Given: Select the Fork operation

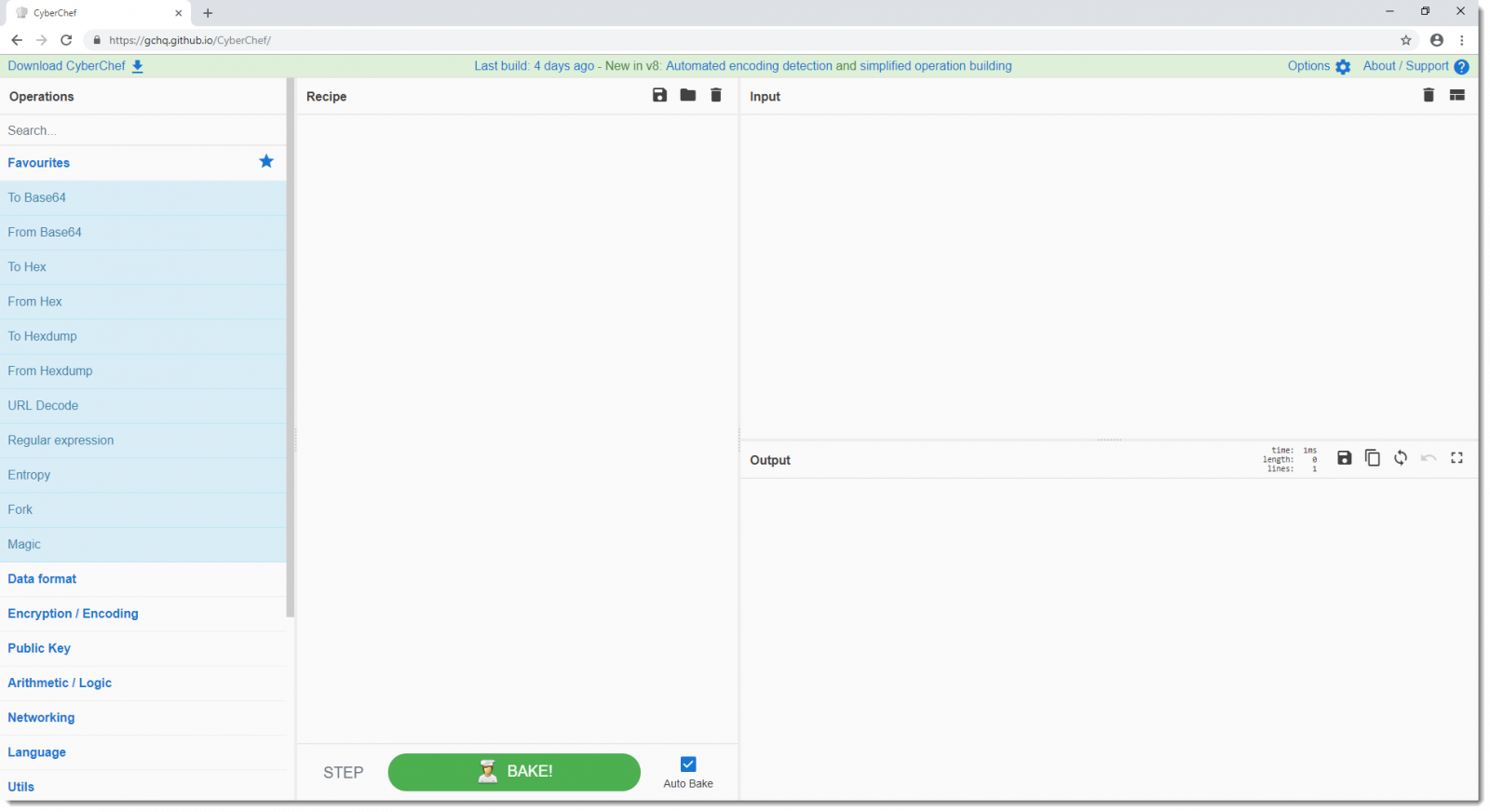Looking at the screenshot, I should 143,509.
